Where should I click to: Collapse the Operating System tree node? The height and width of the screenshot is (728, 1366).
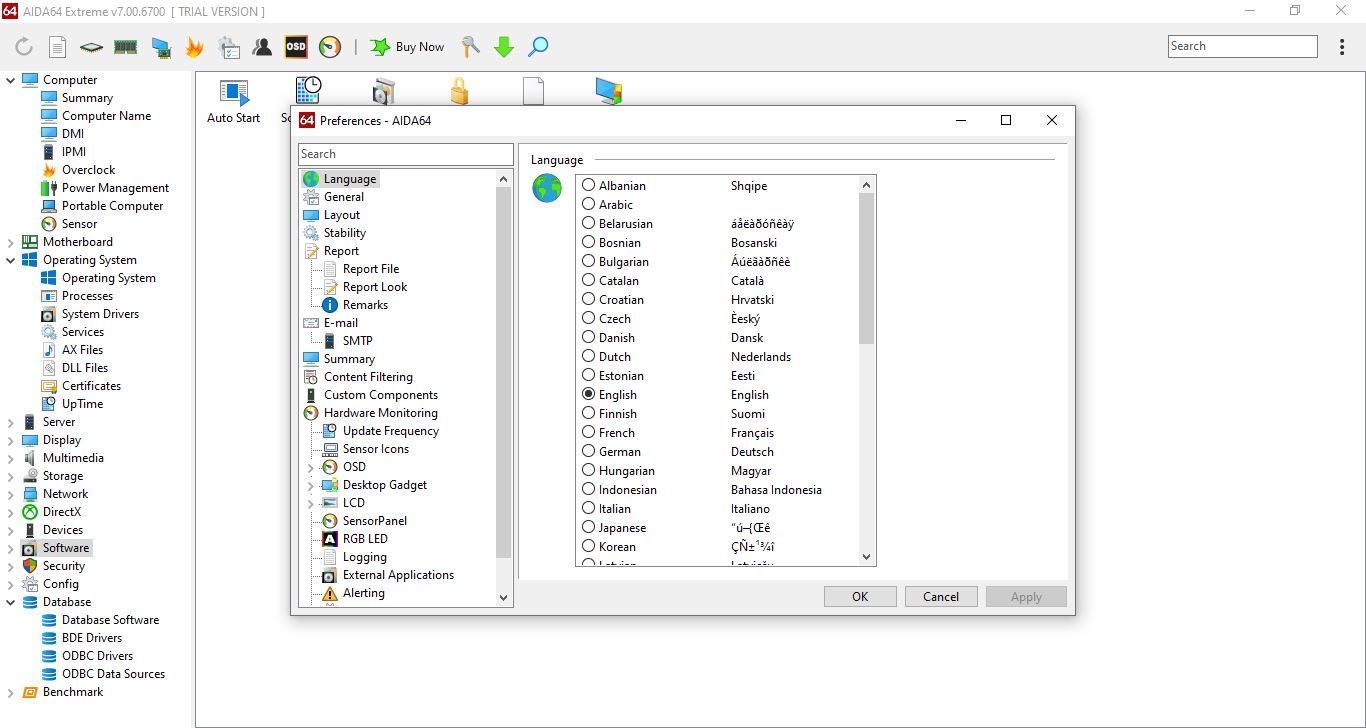11,260
